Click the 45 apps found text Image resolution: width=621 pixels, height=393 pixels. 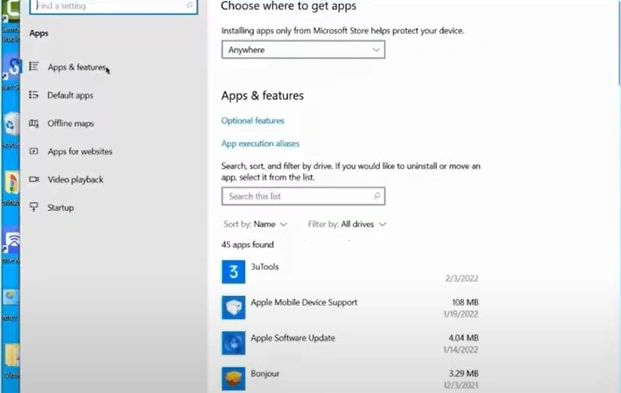pyautogui.click(x=248, y=244)
